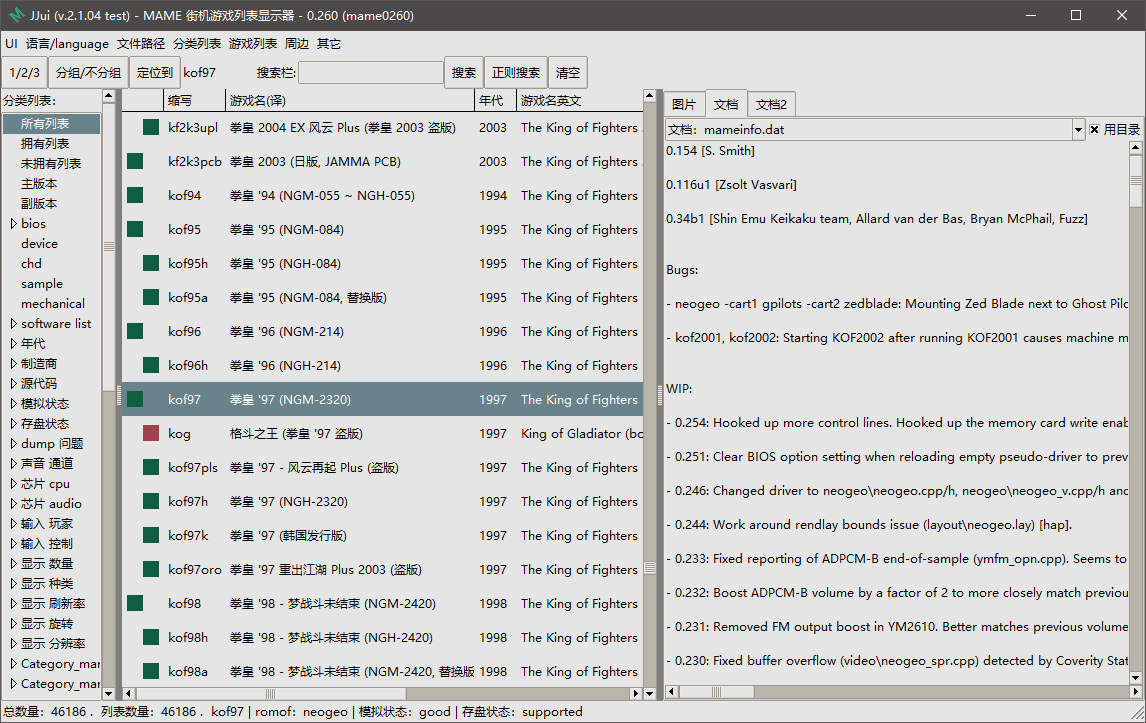Click the game list horizontal scrollbar
The width and height of the screenshot is (1146, 723).
coord(382,693)
